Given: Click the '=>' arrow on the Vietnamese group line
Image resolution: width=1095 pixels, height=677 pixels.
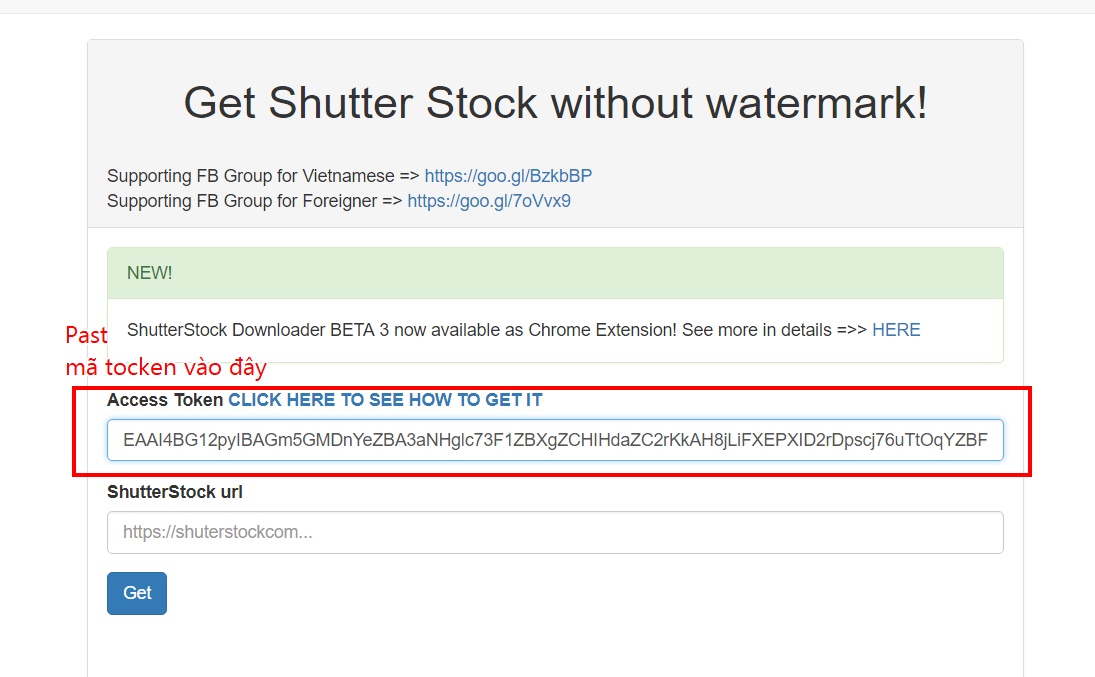Looking at the screenshot, I should (409, 176).
